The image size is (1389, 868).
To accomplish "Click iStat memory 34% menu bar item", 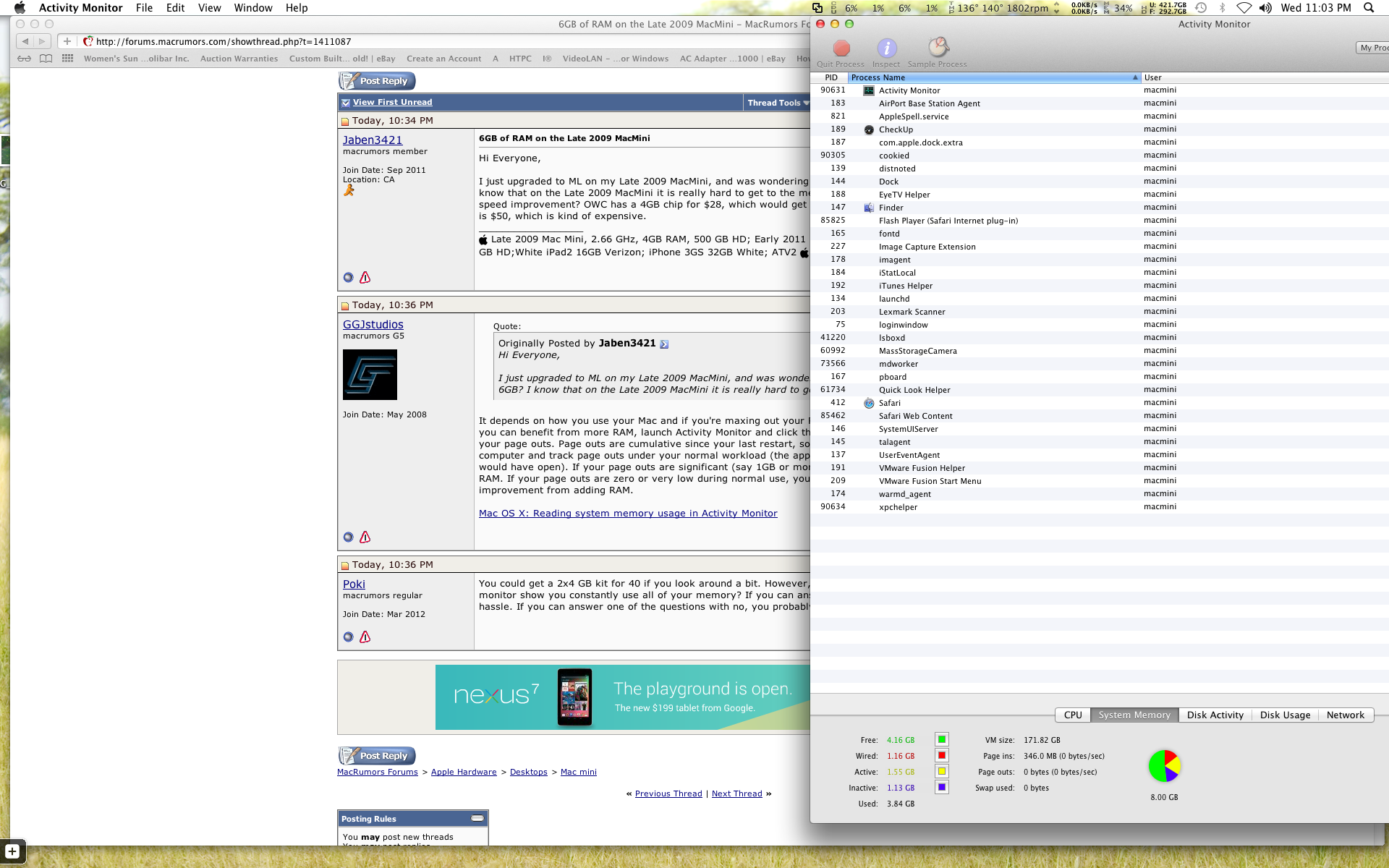I will click(1117, 8).
